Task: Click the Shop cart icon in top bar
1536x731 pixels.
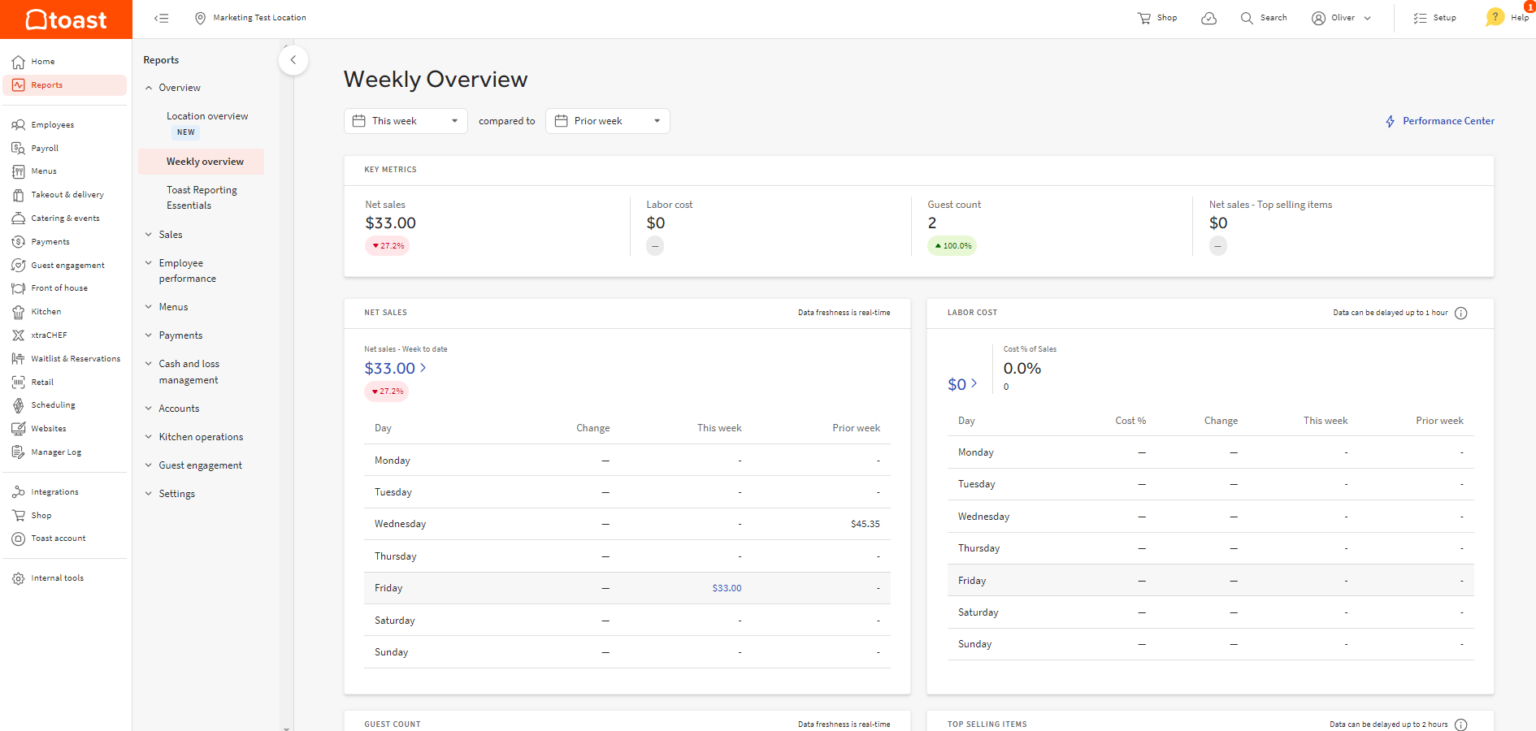Action: [1144, 18]
